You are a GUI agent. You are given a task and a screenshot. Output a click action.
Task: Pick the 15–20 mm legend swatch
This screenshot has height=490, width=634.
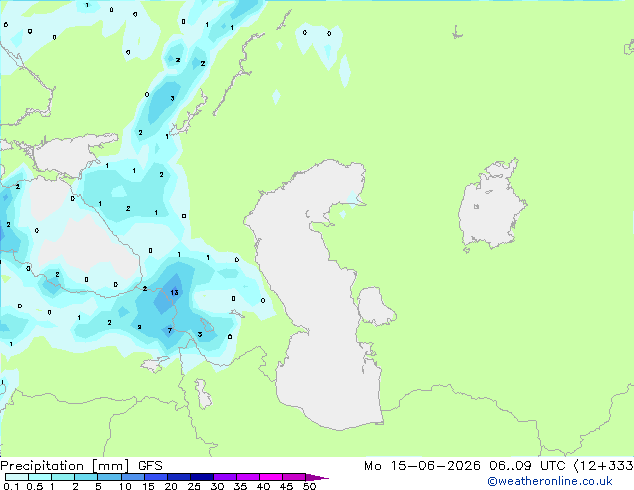click(x=156, y=477)
